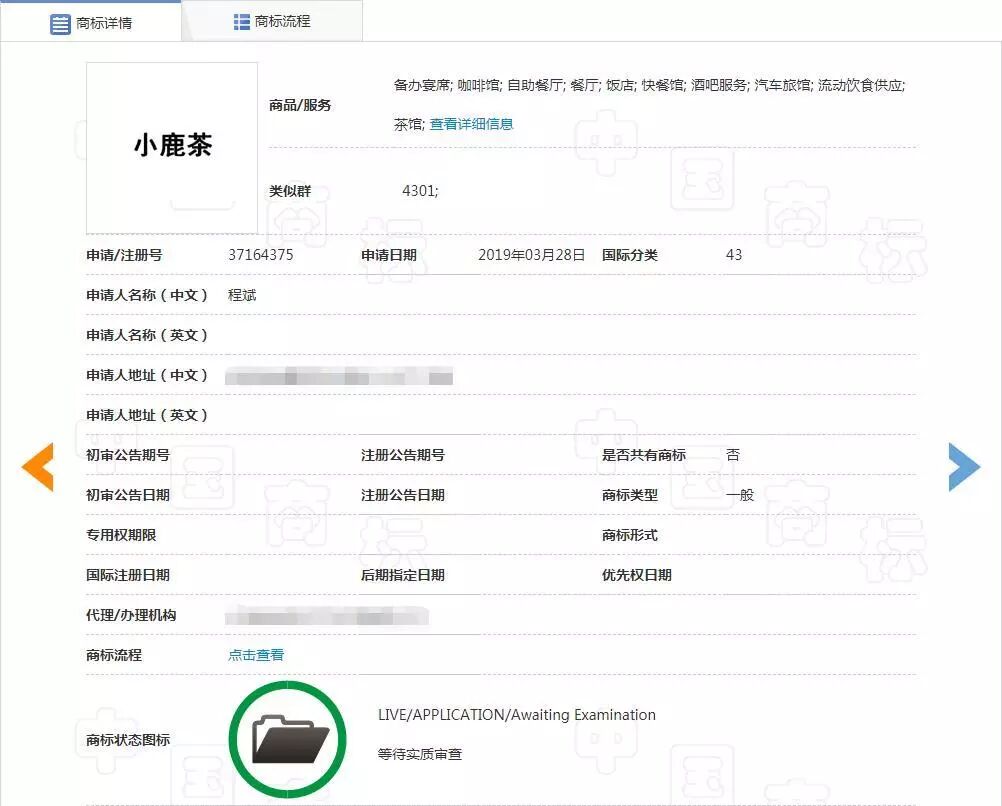Viewport: 1002px width, 806px height.
Task: Select the blurred agency name value
Action: tap(327, 616)
